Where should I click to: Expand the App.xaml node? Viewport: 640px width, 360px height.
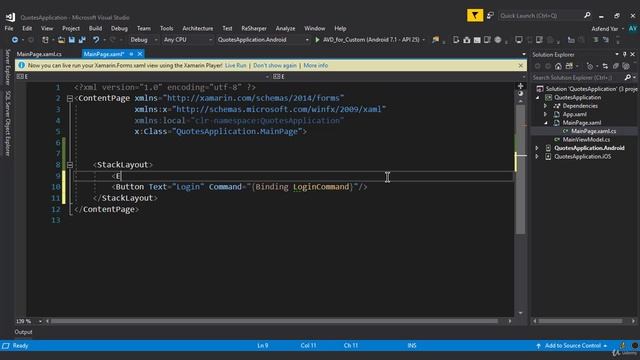click(x=545, y=114)
